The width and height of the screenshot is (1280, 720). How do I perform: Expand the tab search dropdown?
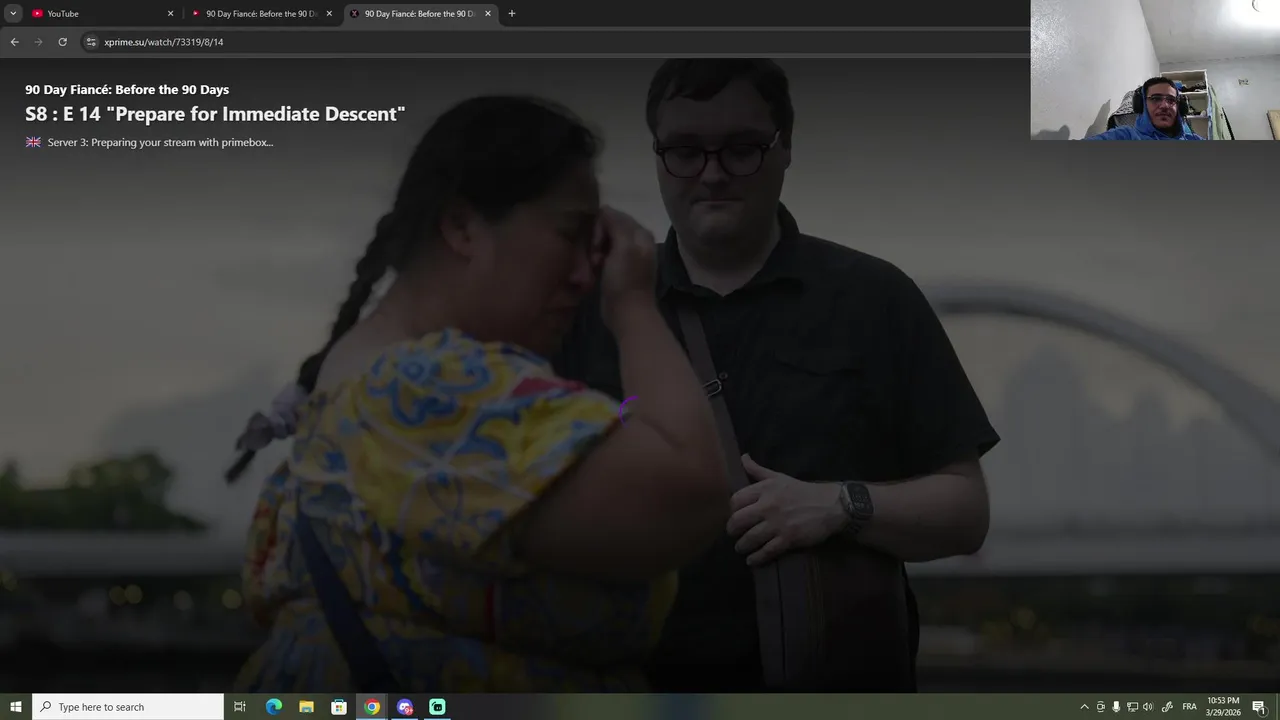click(x=13, y=14)
